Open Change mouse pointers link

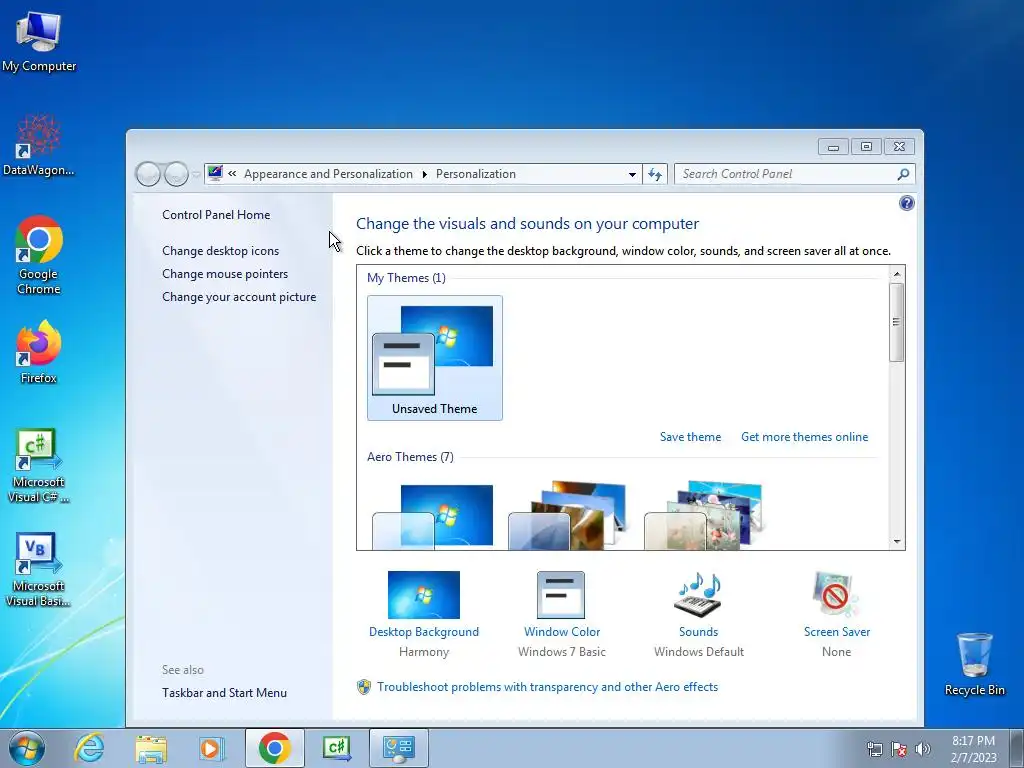click(x=225, y=274)
